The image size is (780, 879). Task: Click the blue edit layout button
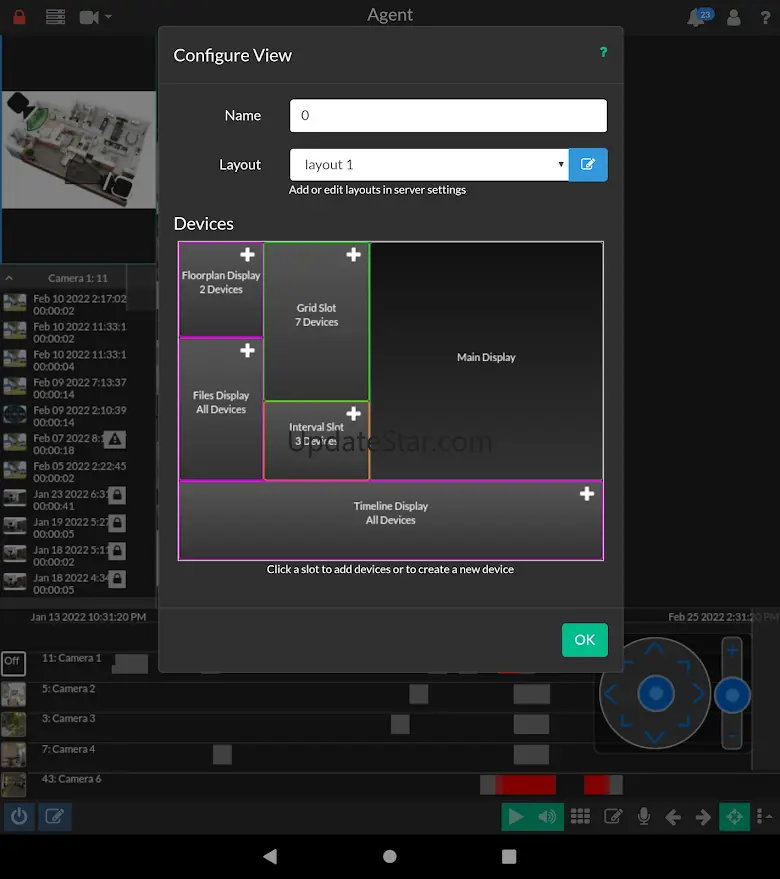click(588, 165)
